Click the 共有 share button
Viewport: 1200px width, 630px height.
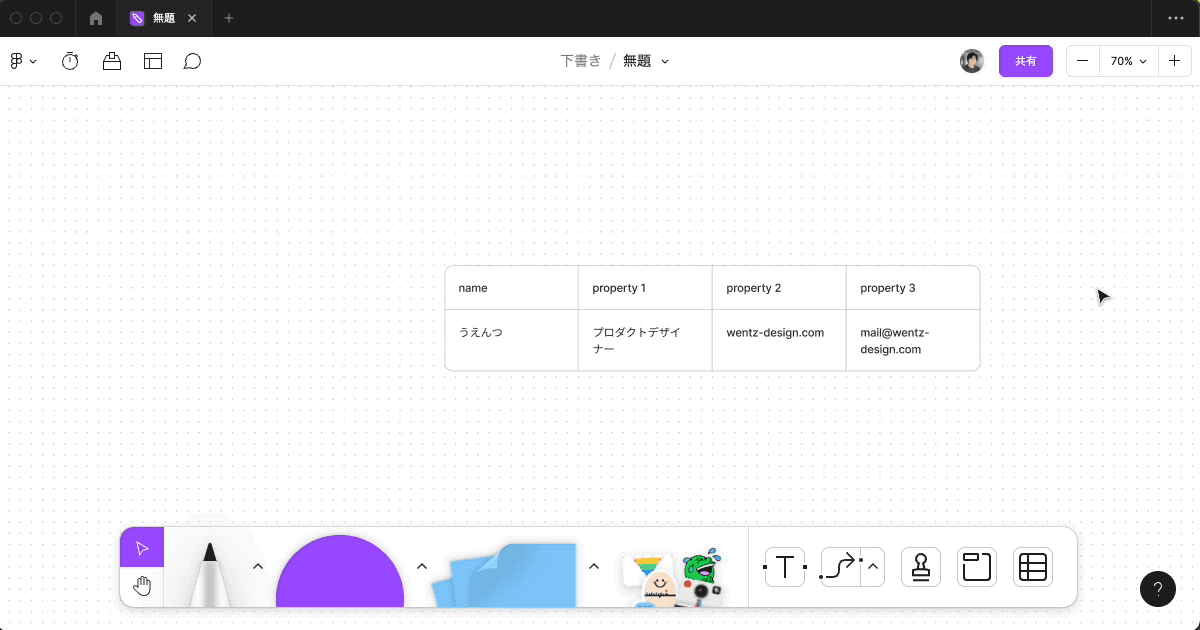point(1026,61)
